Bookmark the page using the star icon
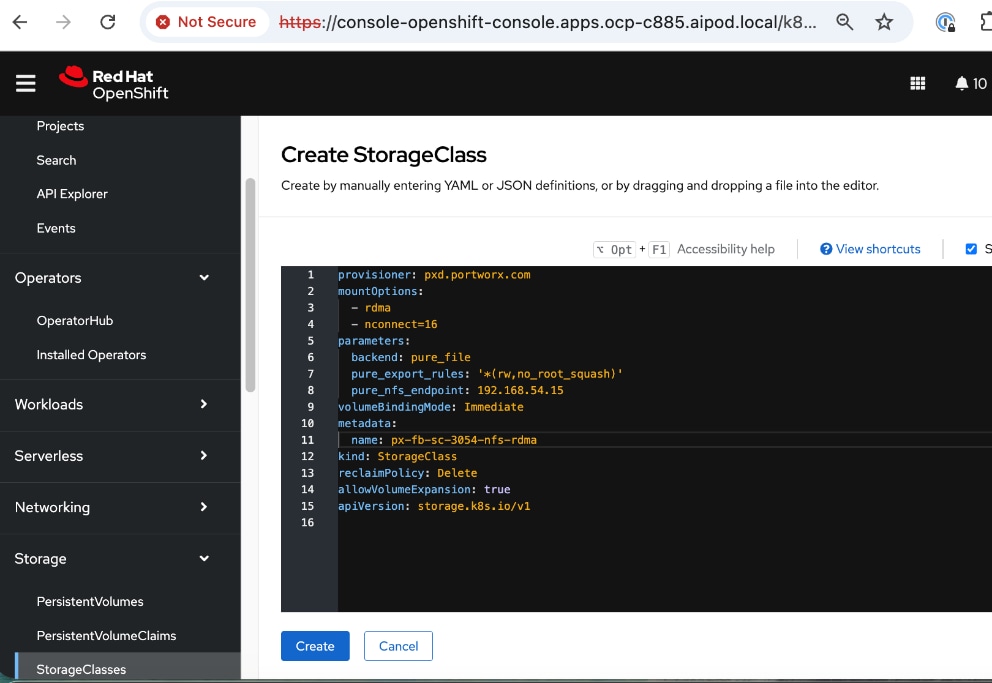The width and height of the screenshot is (992, 683). click(x=884, y=21)
